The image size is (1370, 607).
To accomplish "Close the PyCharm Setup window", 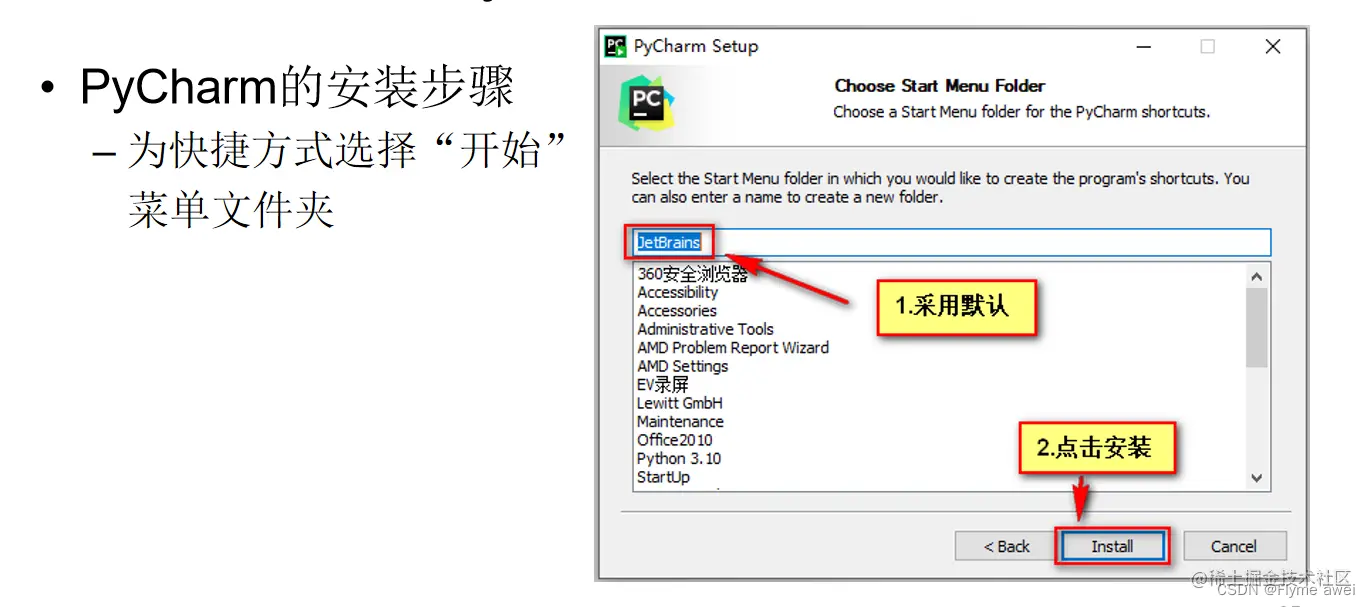I will 1272,47.
